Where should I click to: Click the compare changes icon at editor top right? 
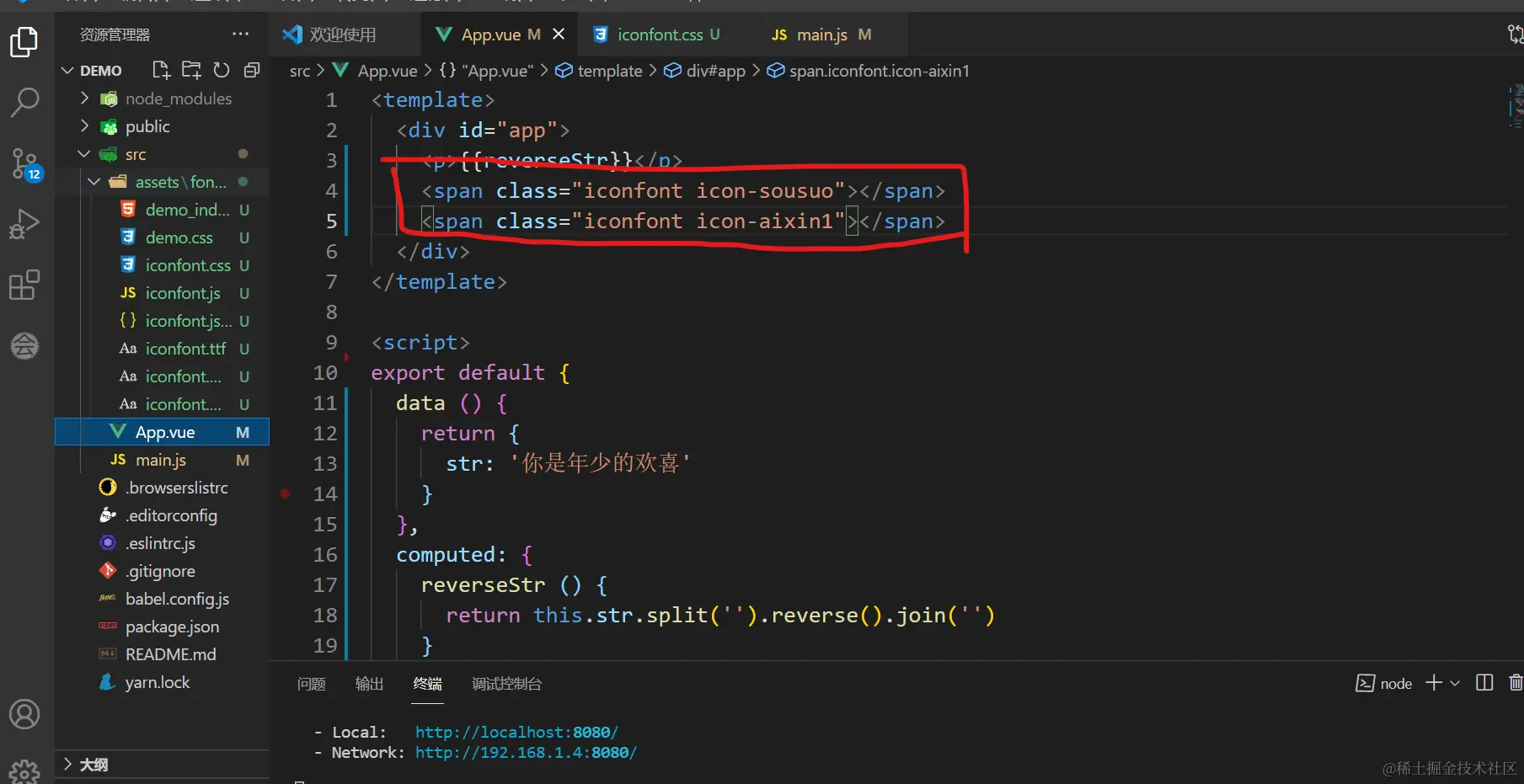click(x=1515, y=35)
